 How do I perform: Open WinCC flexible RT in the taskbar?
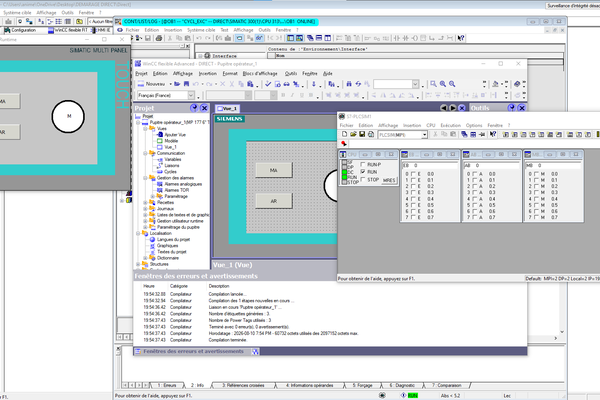[x=68, y=30]
